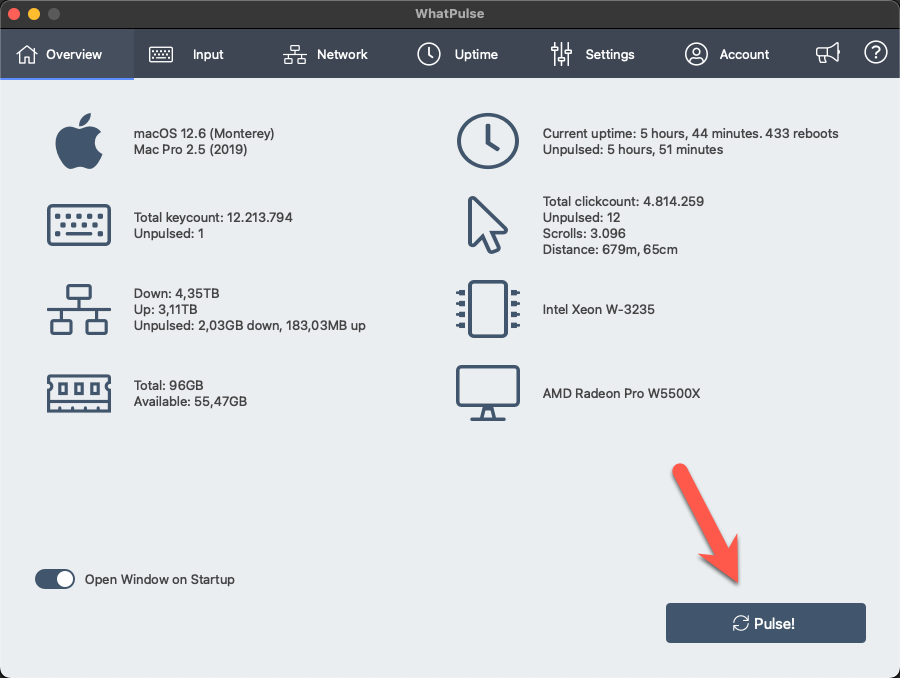Click 'Total clickcount: 4.814.259' text
The height and width of the screenshot is (678, 900).
coord(623,201)
